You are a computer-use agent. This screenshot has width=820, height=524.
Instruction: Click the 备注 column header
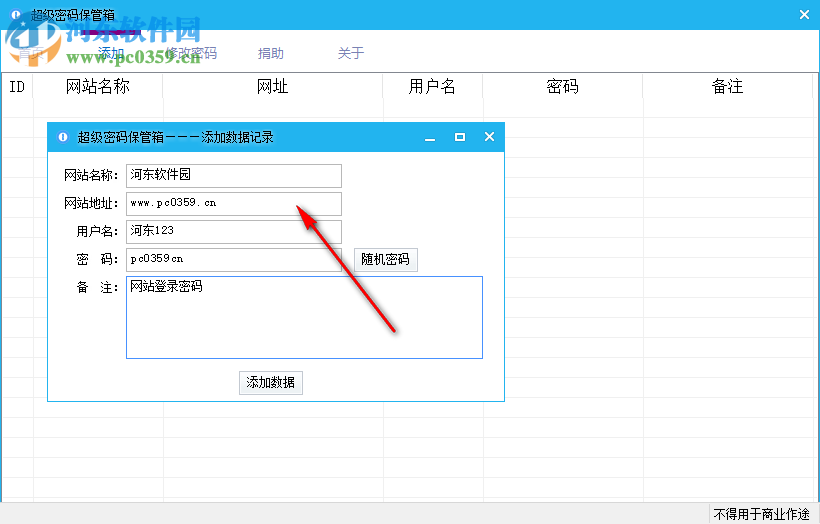tap(727, 86)
